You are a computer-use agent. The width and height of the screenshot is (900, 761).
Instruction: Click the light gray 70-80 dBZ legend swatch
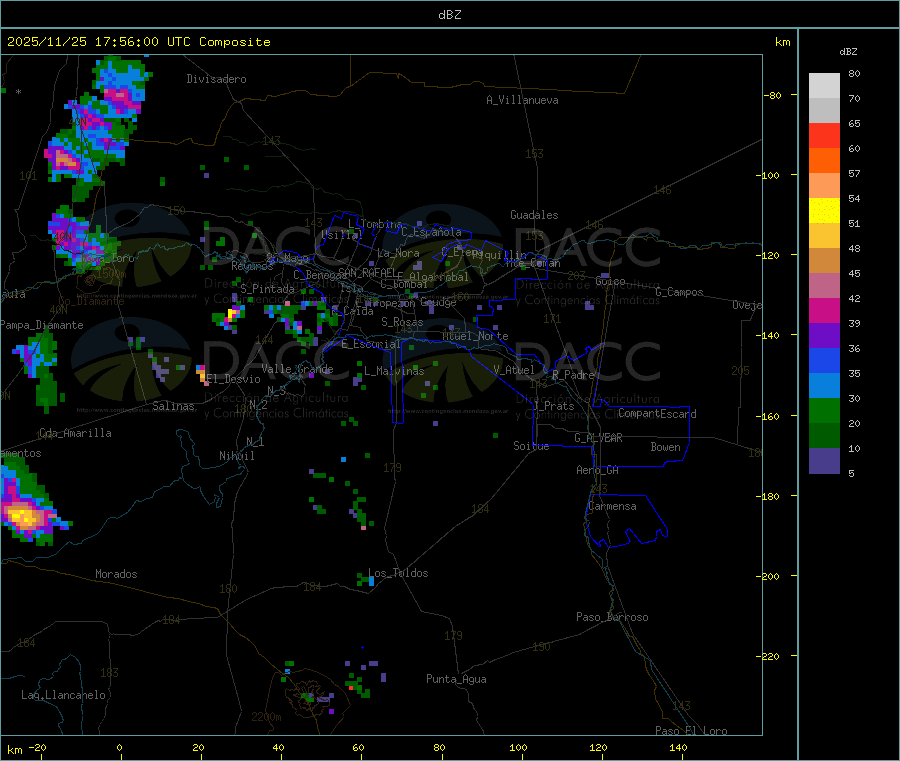click(824, 86)
